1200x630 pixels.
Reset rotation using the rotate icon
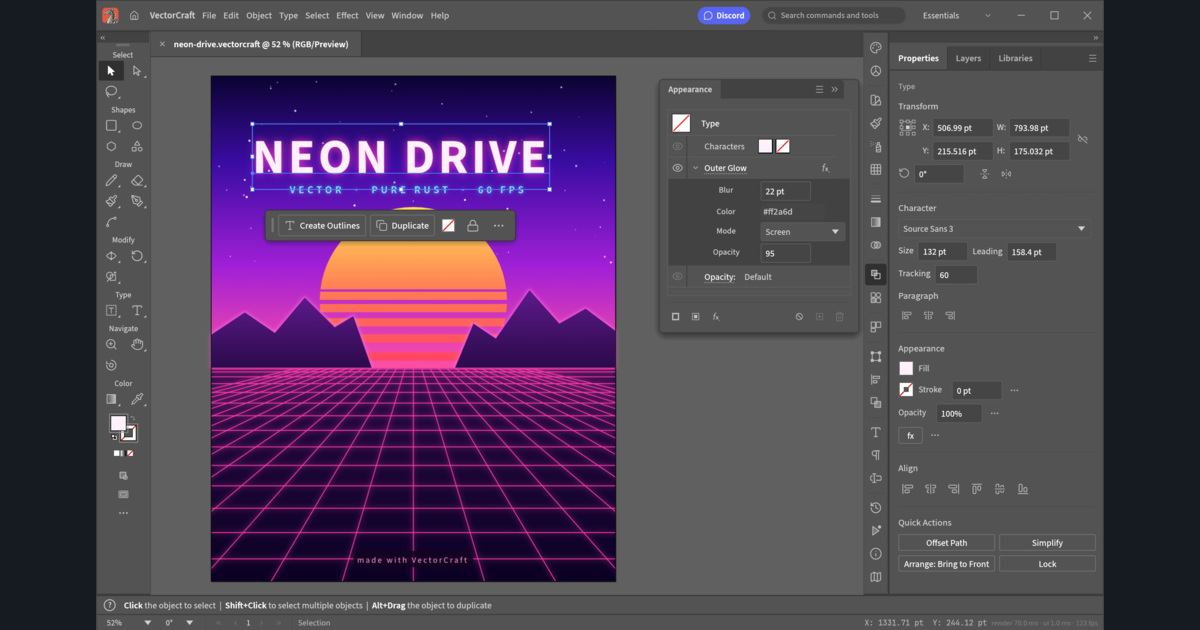(905, 174)
